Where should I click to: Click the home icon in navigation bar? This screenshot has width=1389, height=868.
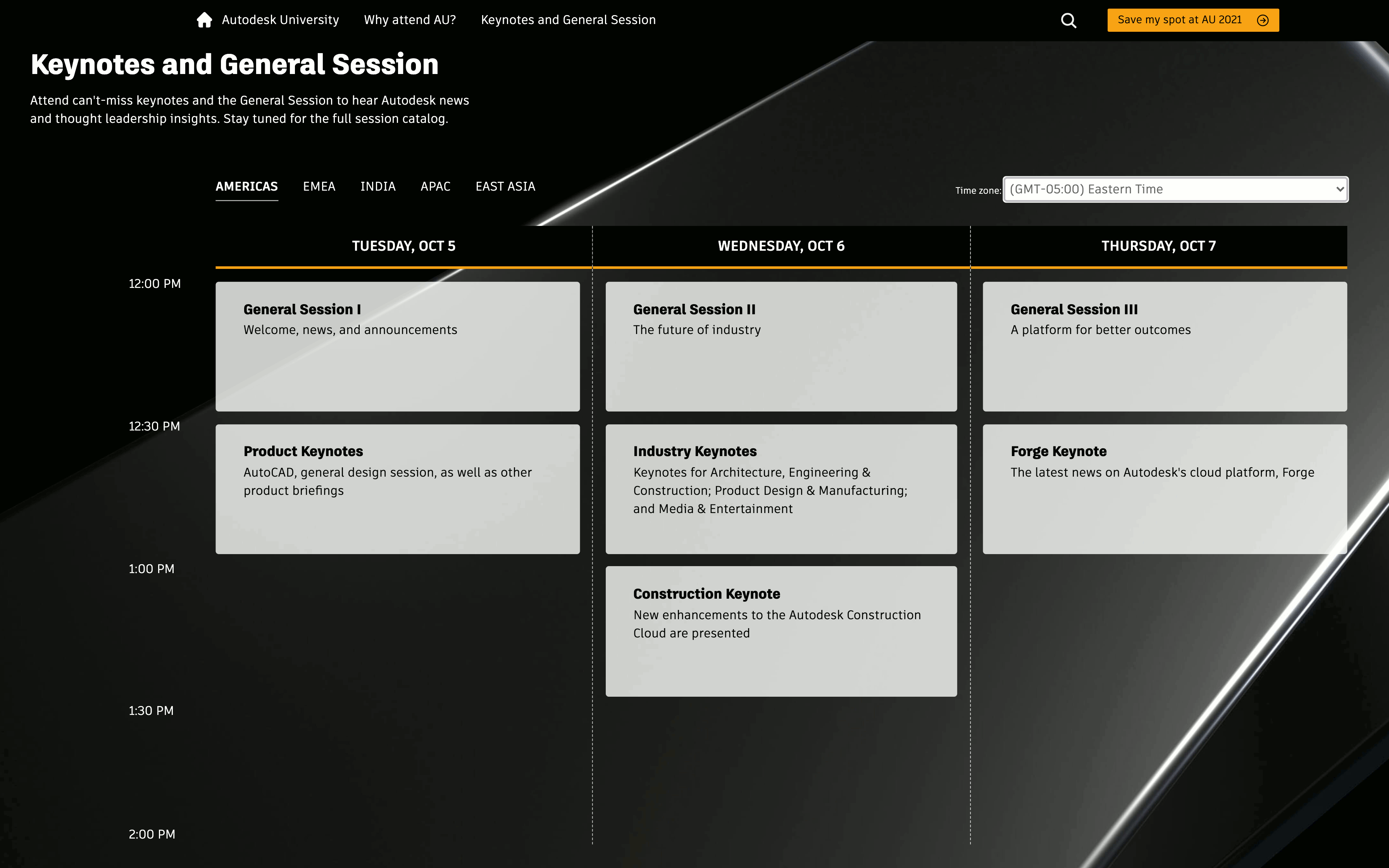tap(204, 20)
